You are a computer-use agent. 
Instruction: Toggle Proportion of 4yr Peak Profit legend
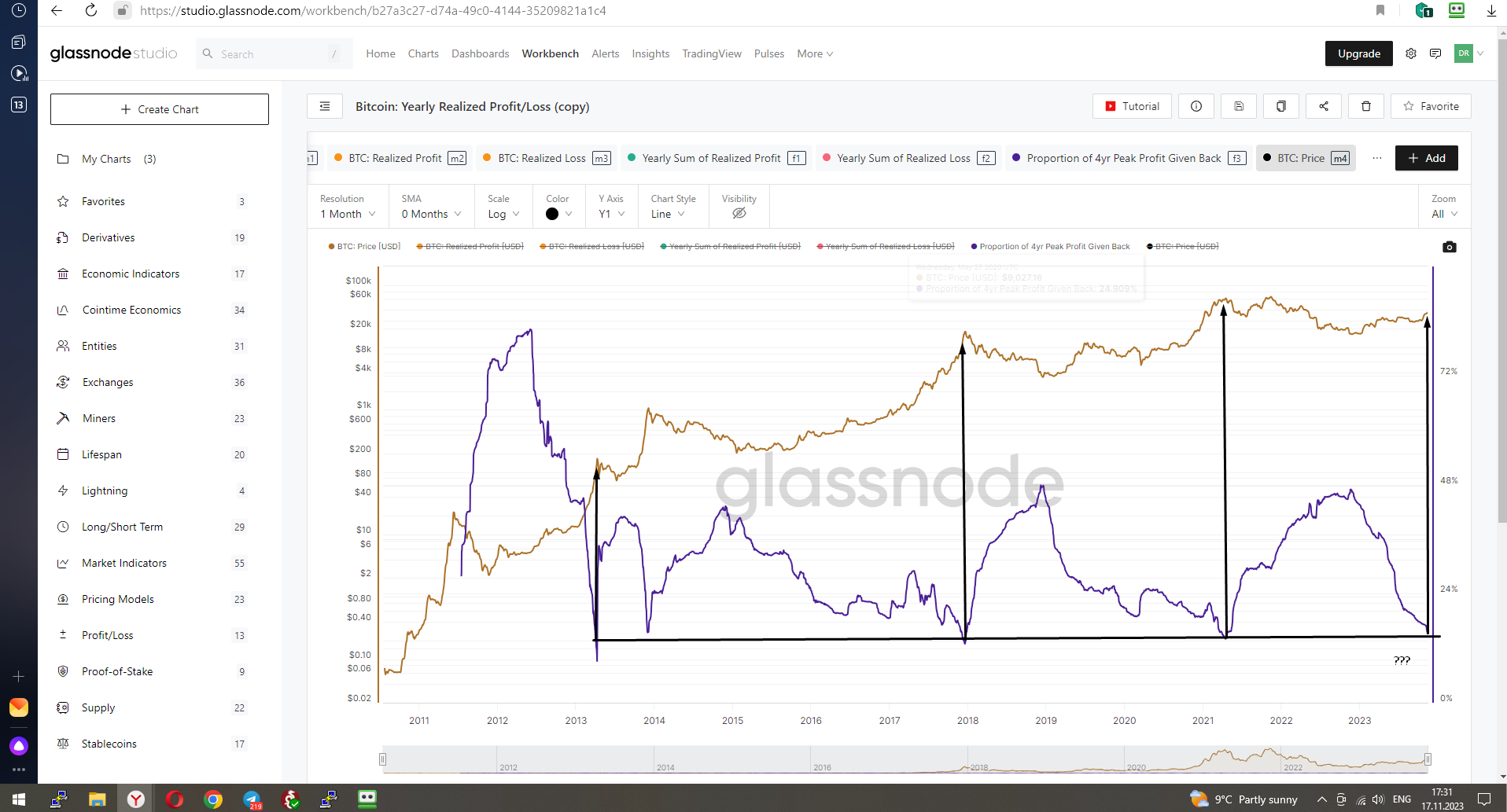[1050, 246]
